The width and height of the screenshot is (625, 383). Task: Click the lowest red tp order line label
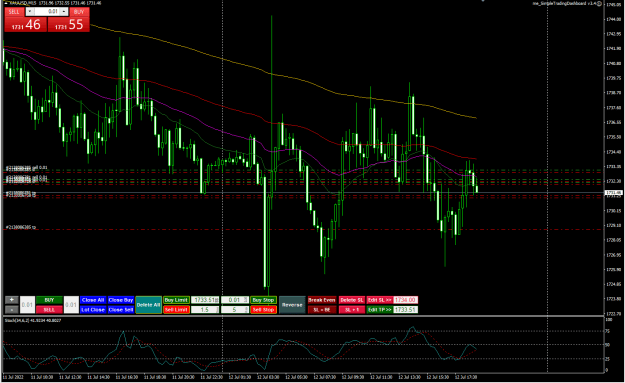(x=21, y=227)
